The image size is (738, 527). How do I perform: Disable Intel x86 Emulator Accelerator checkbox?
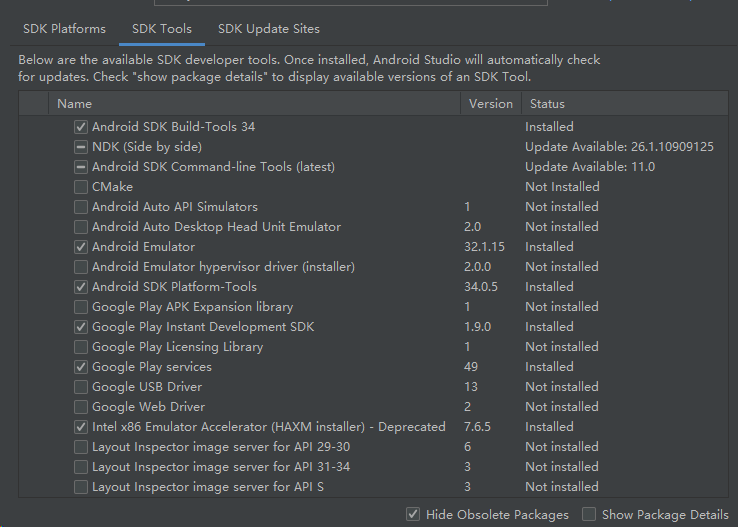coord(81,427)
